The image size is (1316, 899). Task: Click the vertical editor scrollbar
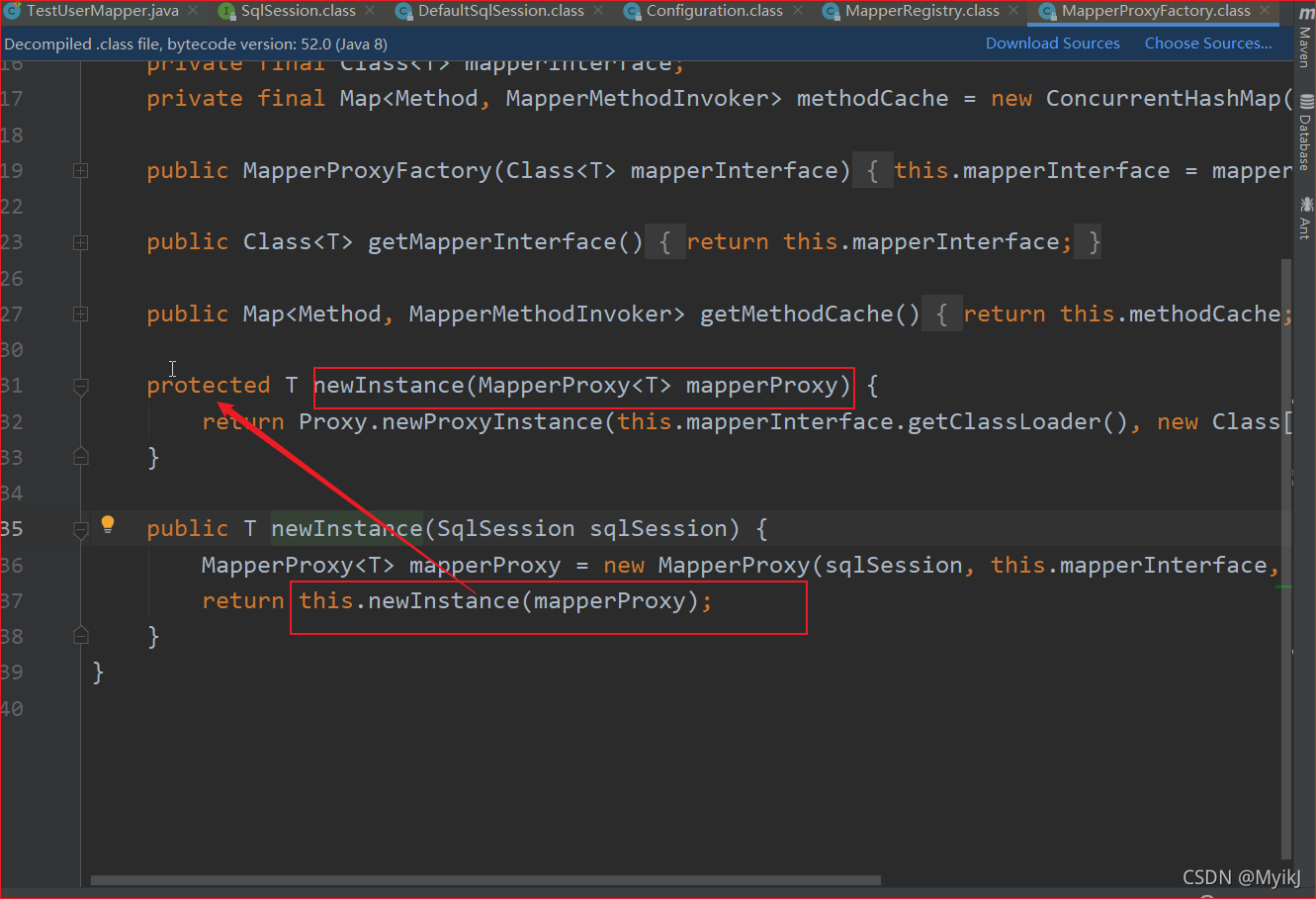[x=1286, y=559]
